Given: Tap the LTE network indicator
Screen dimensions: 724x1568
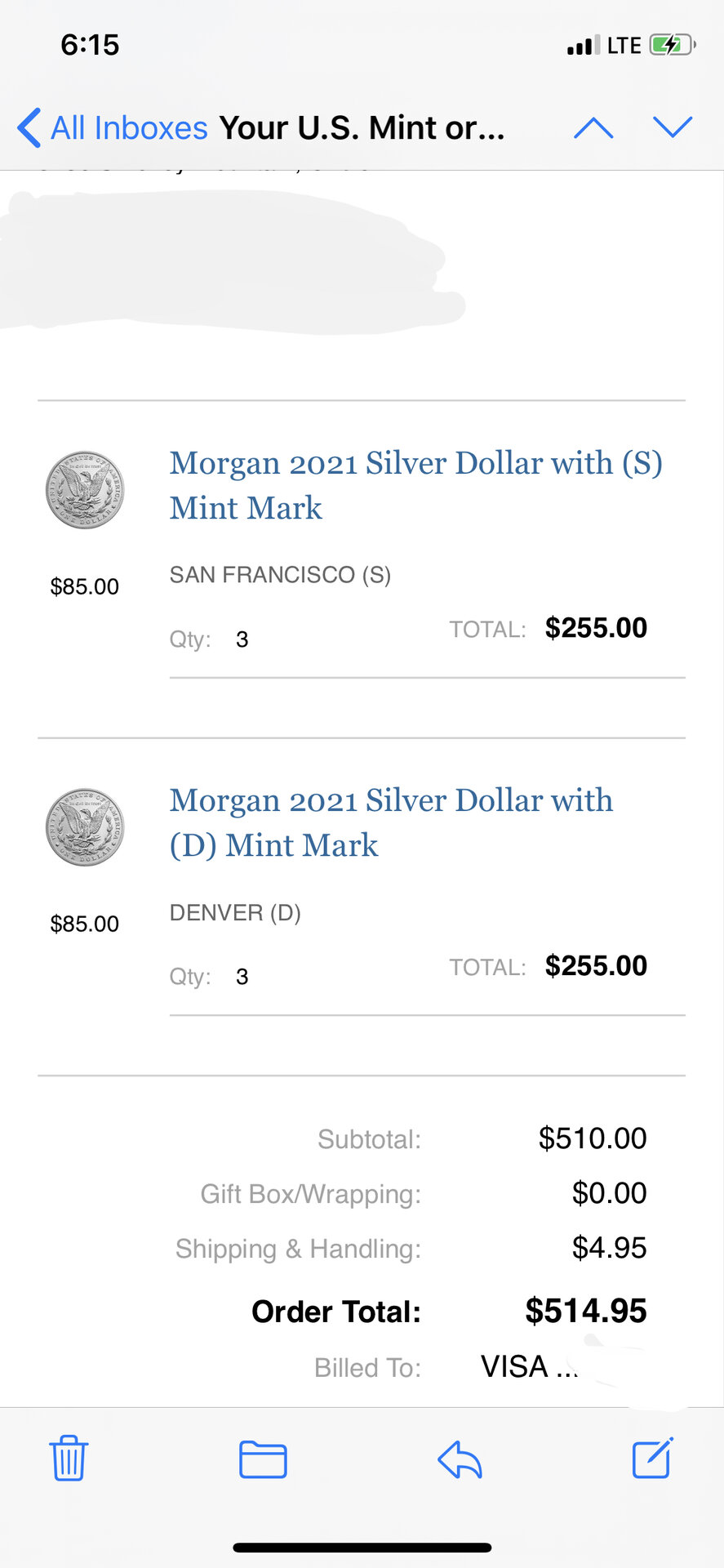Looking at the screenshot, I should pos(624,46).
